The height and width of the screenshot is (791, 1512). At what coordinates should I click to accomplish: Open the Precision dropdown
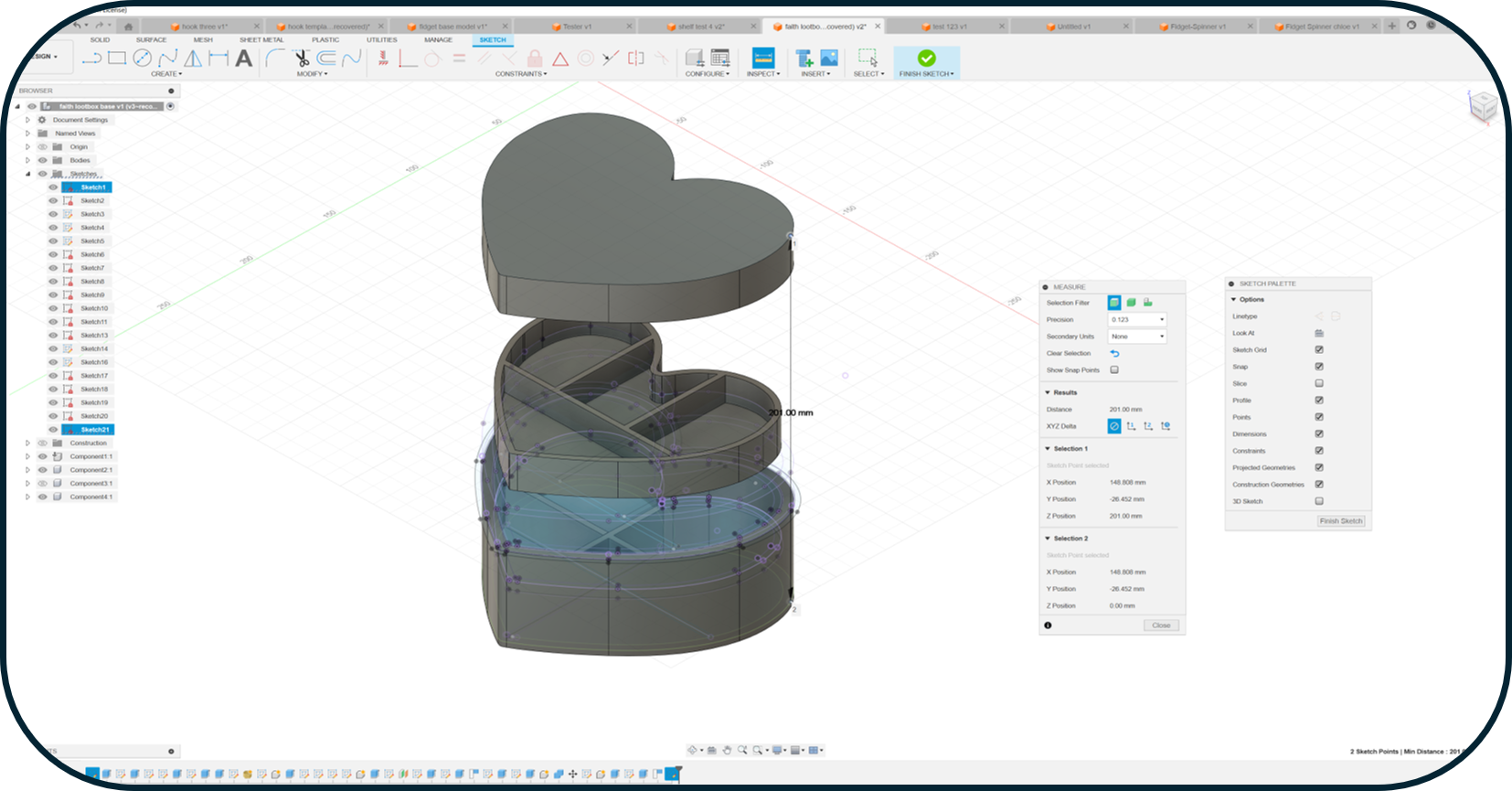coord(1137,319)
